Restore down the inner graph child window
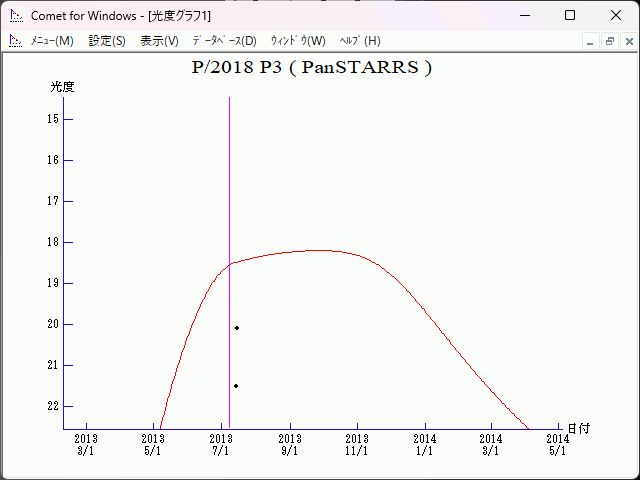This screenshot has width=640, height=480. (609, 41)
